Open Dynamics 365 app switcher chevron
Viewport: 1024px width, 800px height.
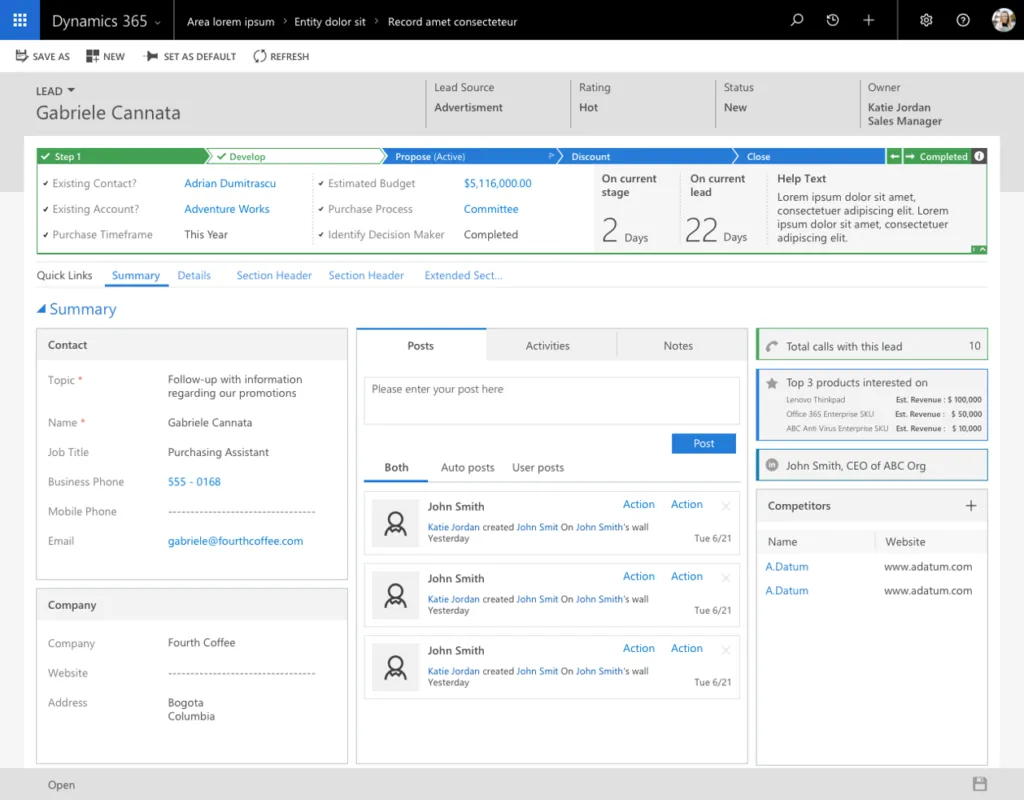point(157,23)
